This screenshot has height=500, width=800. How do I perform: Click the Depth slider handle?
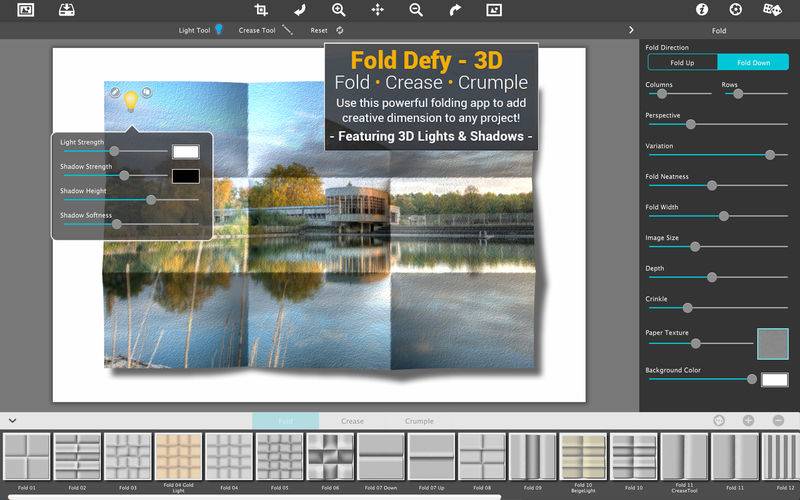click(x=712, y=278)
